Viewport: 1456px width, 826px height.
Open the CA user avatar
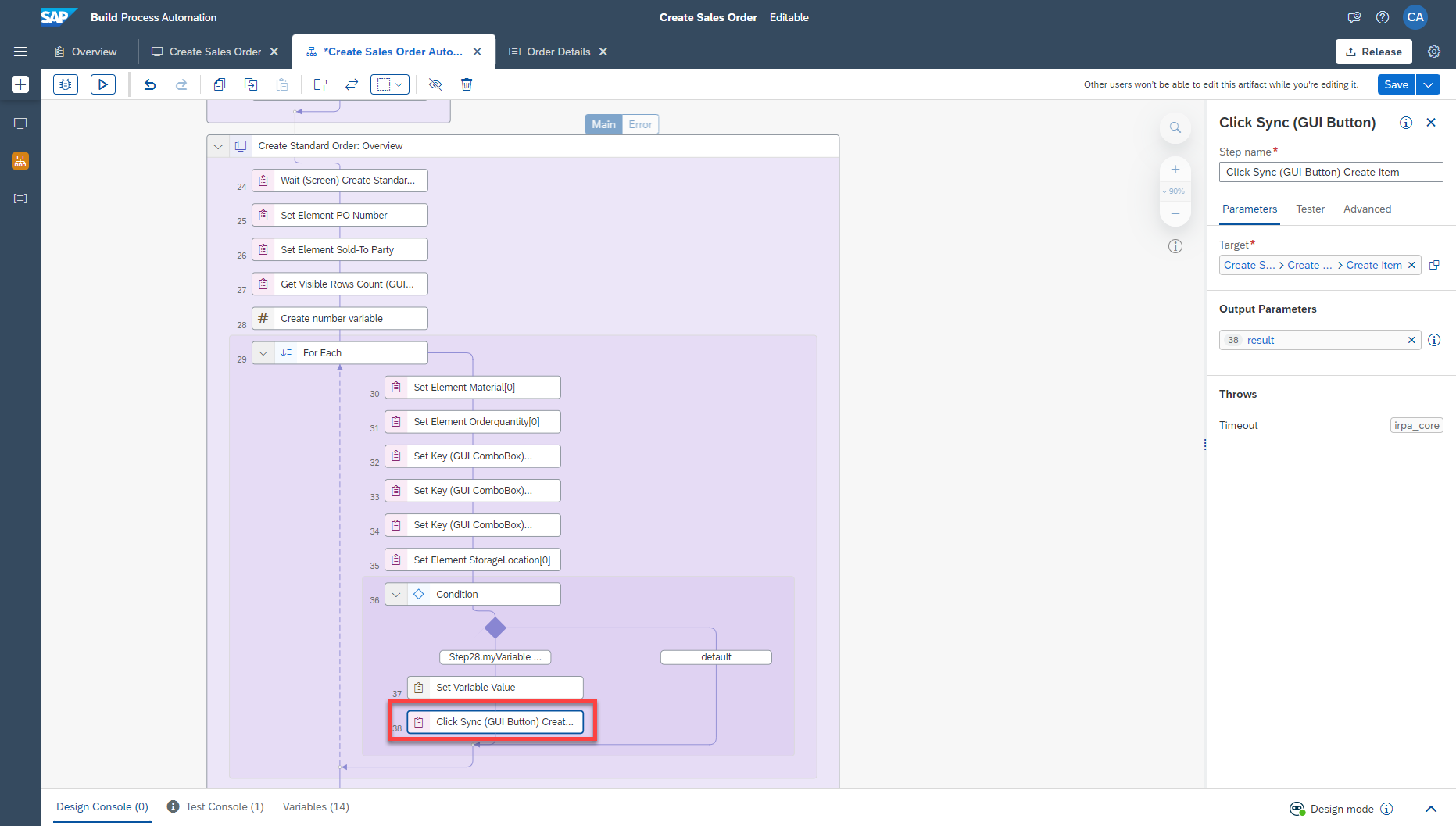[1415, 17]
